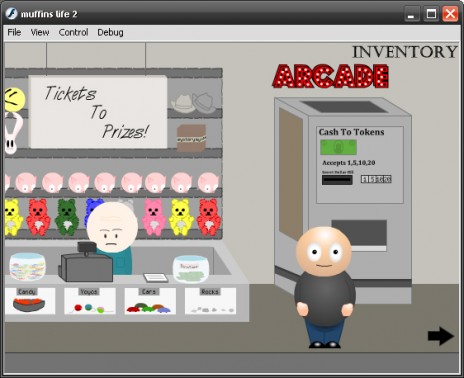Choose the 5 dollar button on token machine
The width and height of the screenshot is (464, 378).
coord(373,179)
